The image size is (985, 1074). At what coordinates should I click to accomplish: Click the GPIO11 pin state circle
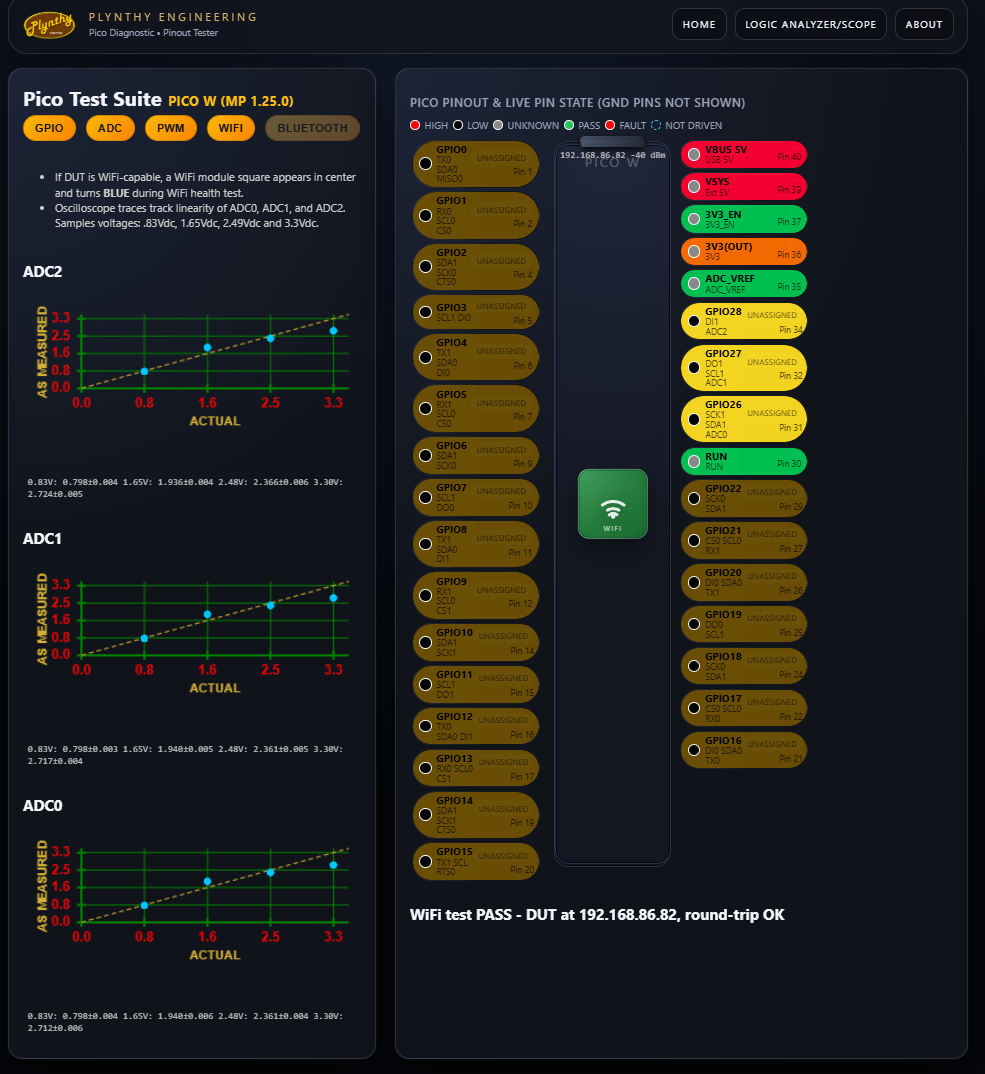click(425, 684)
